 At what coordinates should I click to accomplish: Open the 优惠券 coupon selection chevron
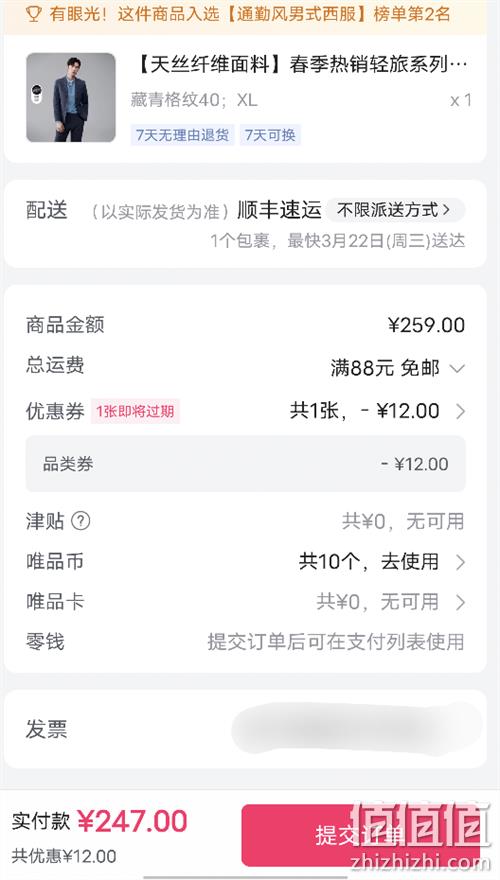[461, 411]
